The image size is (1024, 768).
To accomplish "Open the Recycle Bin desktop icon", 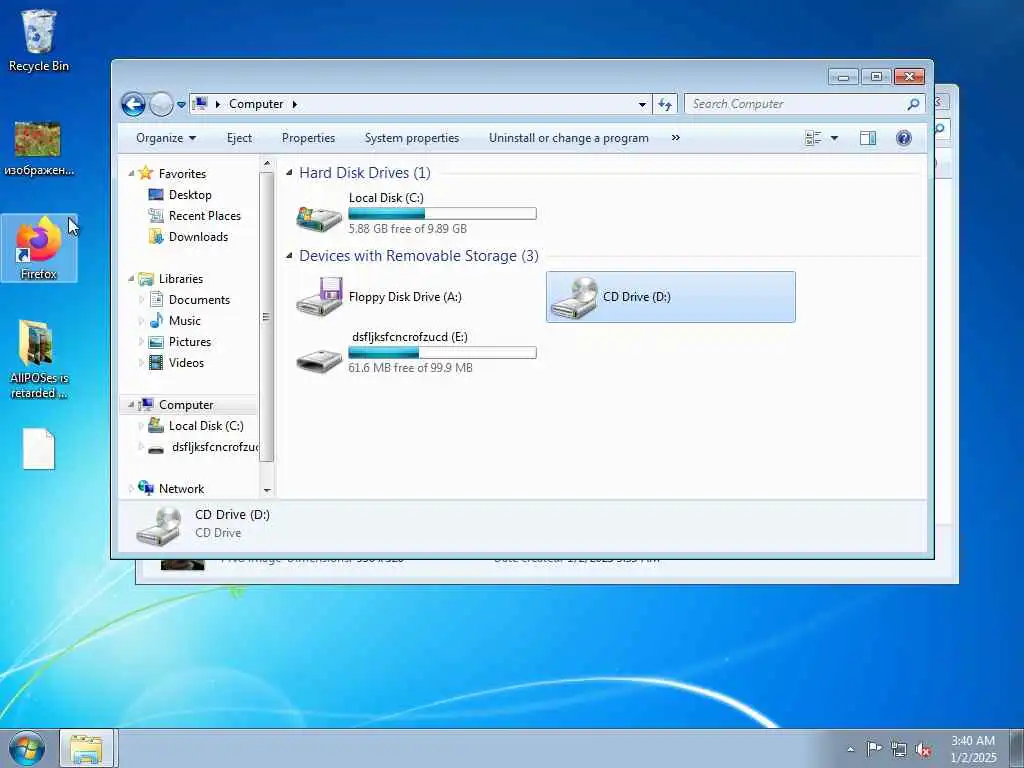I will 39,40.
